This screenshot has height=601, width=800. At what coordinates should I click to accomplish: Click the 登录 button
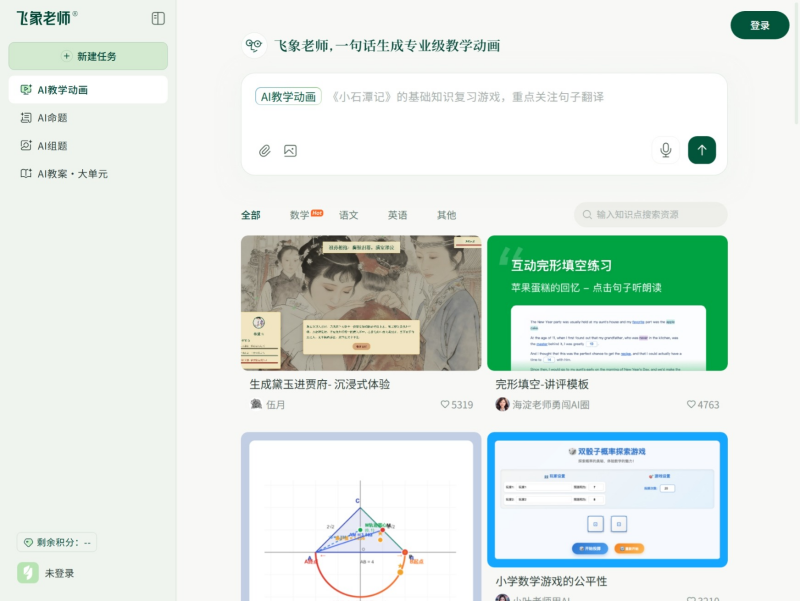[x=759, y=25]
